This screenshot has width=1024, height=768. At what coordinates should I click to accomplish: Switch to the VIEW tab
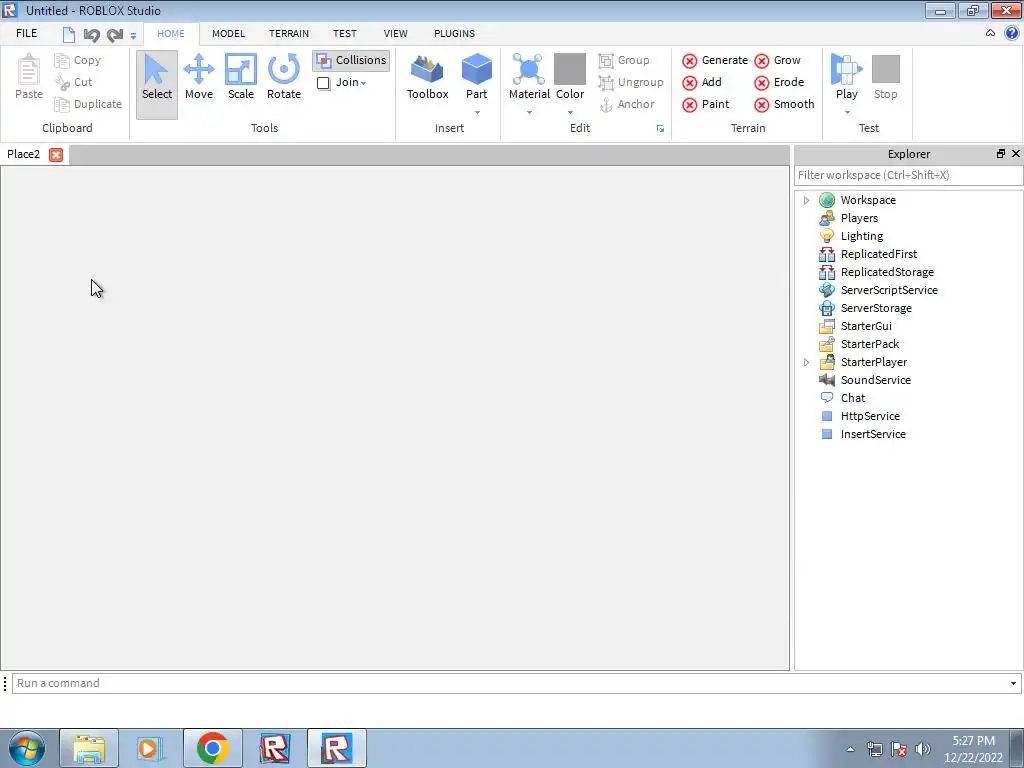395,33
